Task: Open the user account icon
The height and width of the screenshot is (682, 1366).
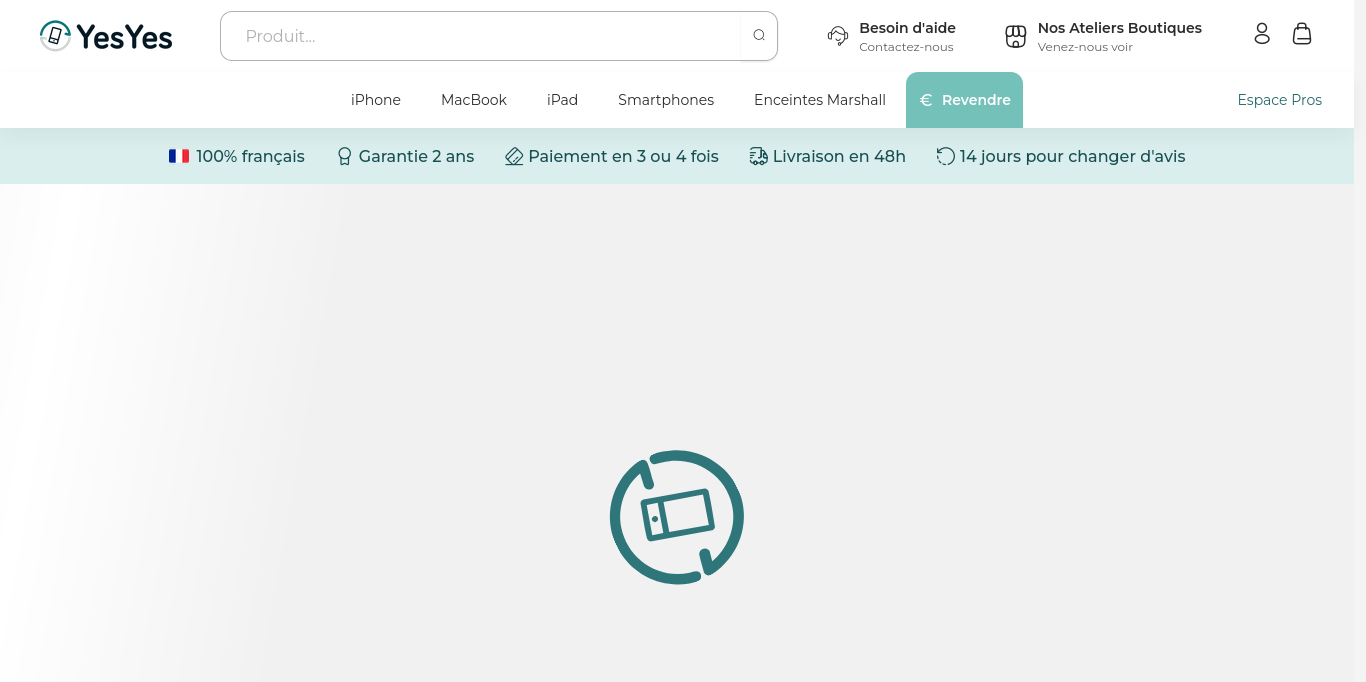Action: (1262, 34)
